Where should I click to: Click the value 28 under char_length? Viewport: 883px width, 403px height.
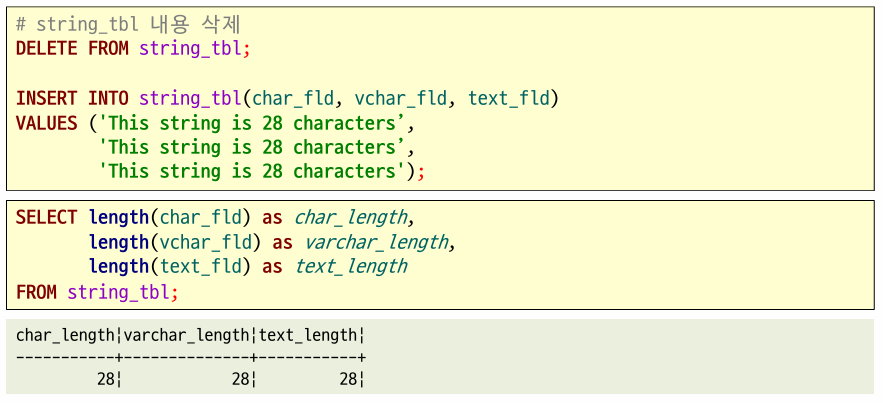pyautogui.click(x=106, y=379)
